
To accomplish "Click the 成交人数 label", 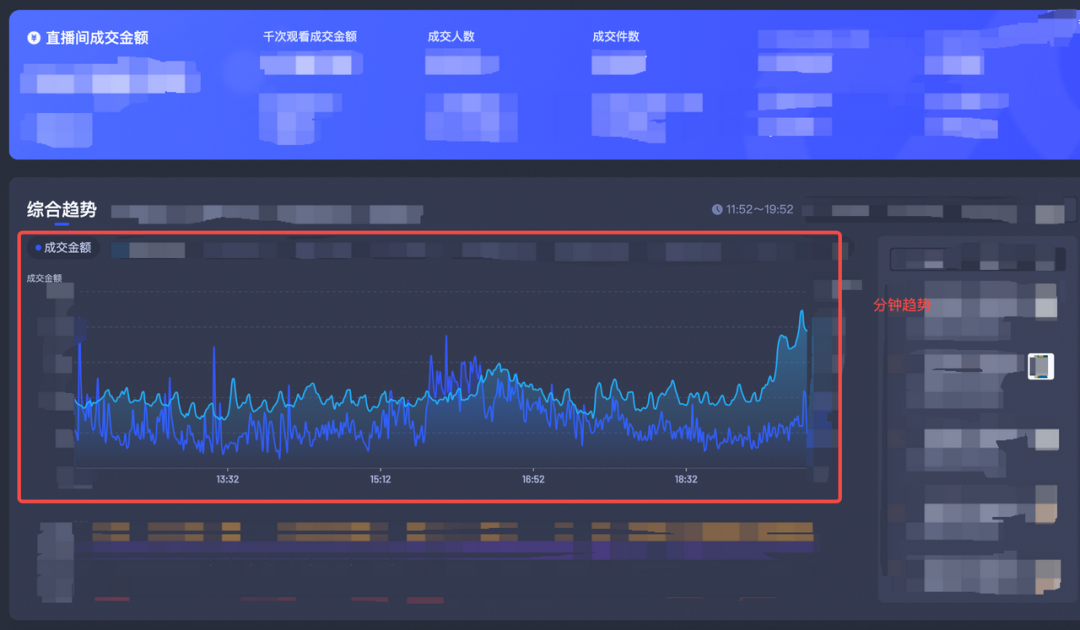I will 451,36.
